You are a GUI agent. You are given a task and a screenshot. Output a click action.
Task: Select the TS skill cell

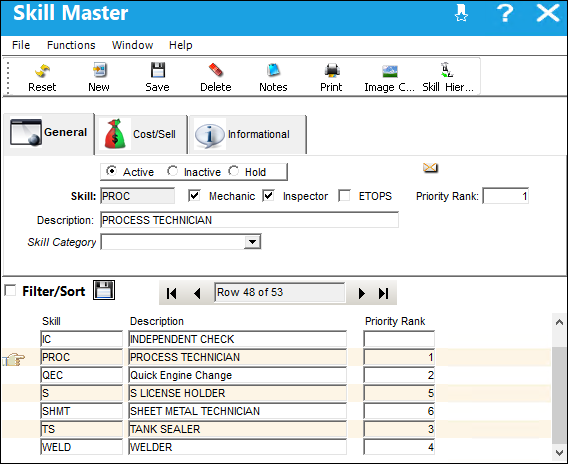(82, 429)
